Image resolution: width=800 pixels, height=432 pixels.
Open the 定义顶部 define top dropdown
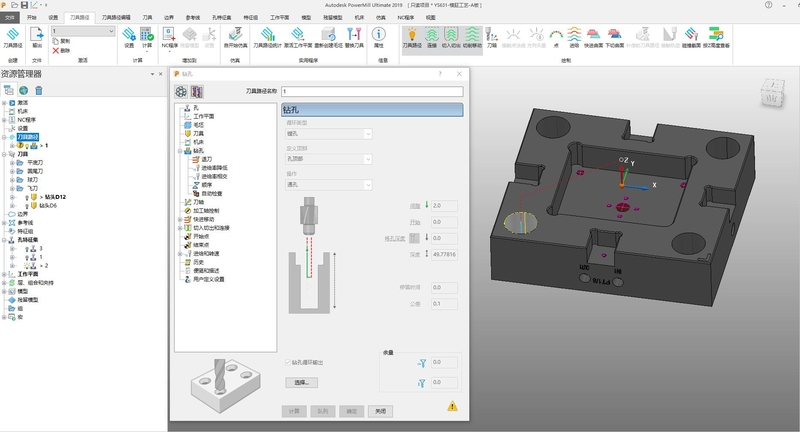tap(329, 159)
